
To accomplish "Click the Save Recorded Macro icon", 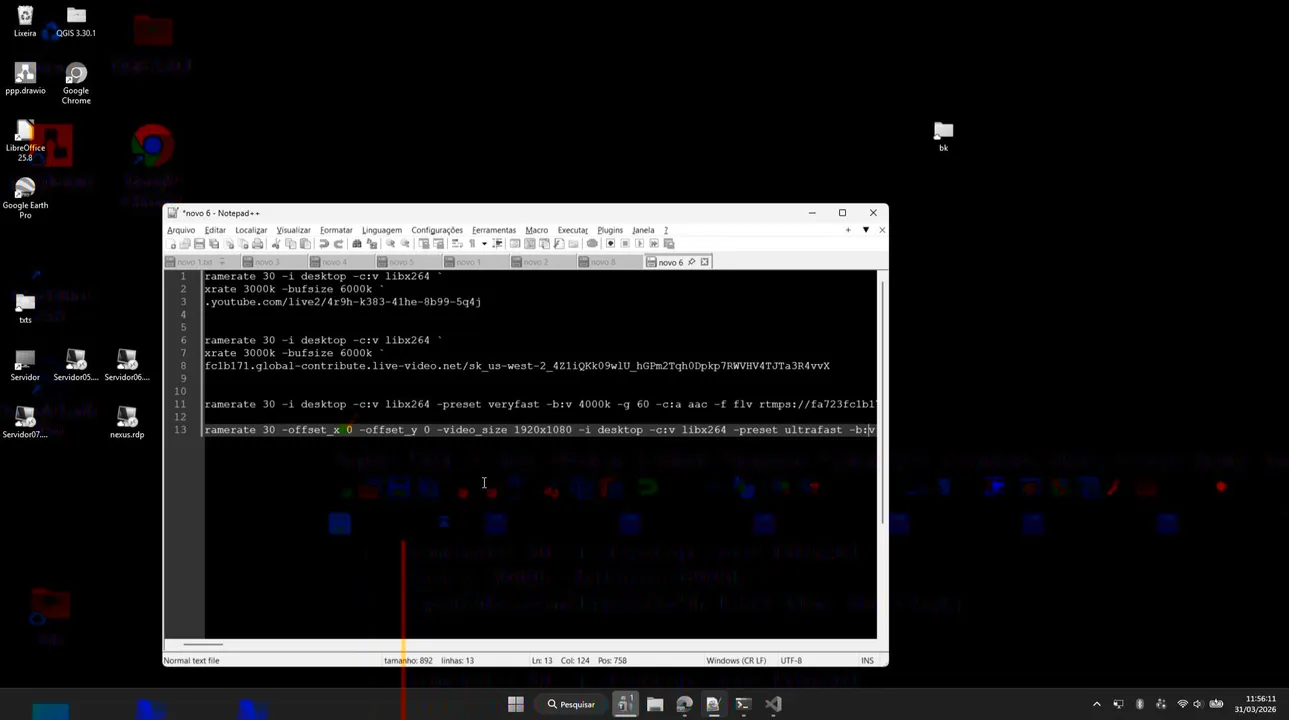I will coord(668,244).
